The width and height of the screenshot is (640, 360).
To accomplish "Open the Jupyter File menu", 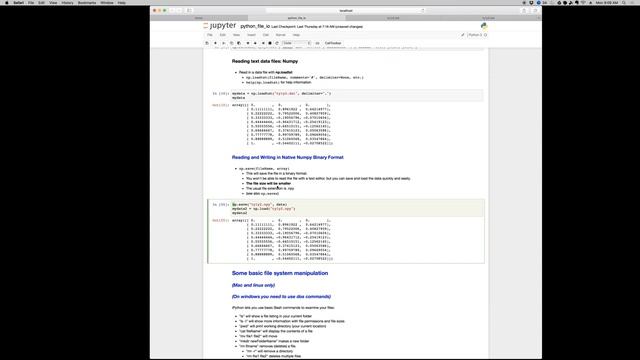I will coord(210,35).
